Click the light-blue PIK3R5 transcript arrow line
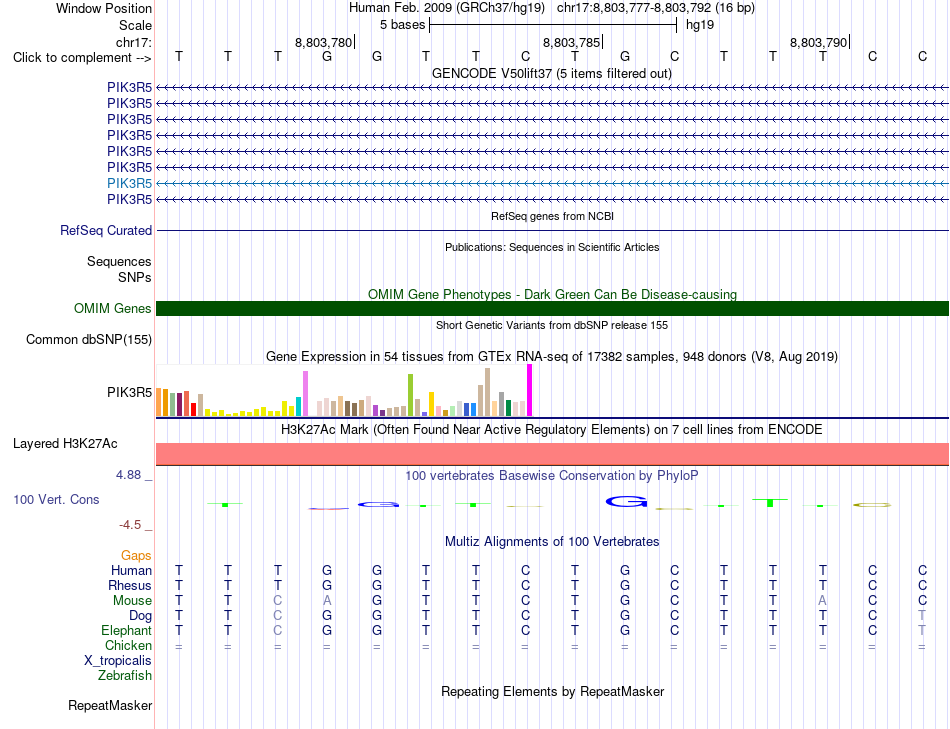Screen dimensions: 950x729 [x=552, y=183]
